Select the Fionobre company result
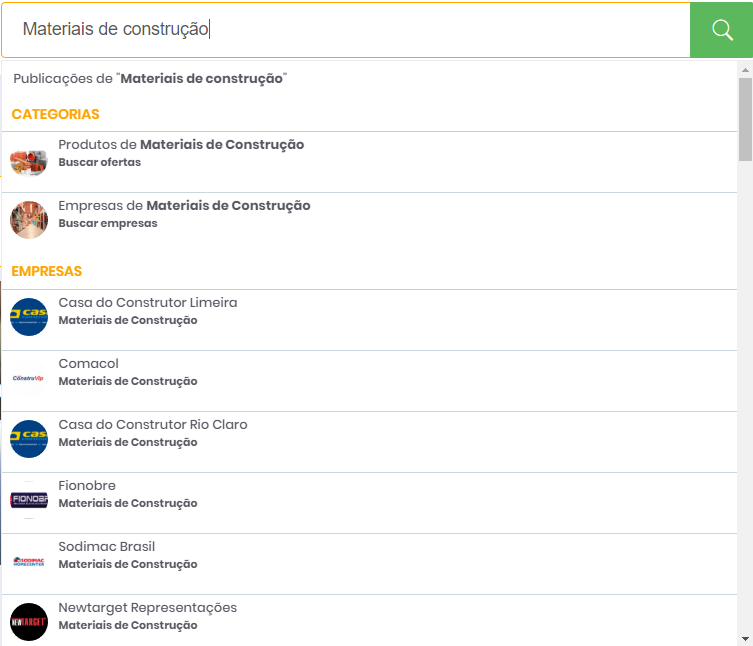 [x=369, y=503]
